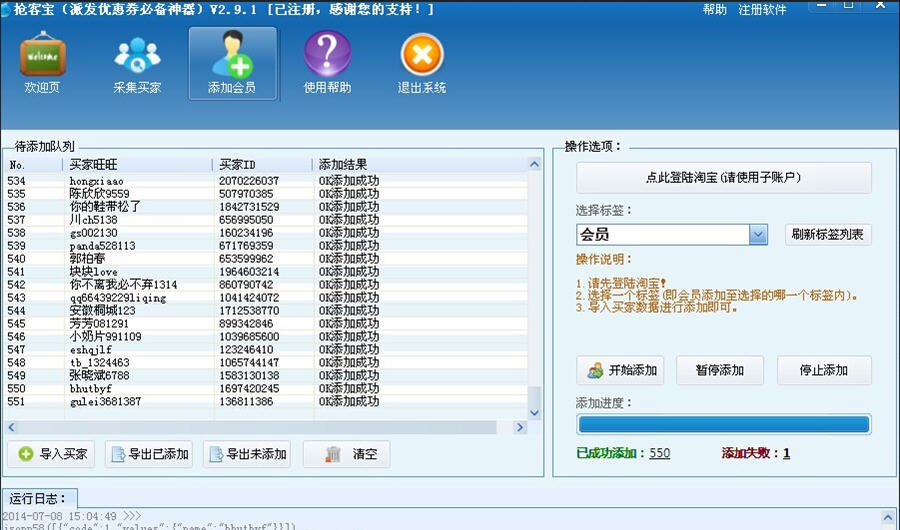Screen dimensions: 900x530
Task: Expand the 会员 tag dropdown
Action: point(758,235)
